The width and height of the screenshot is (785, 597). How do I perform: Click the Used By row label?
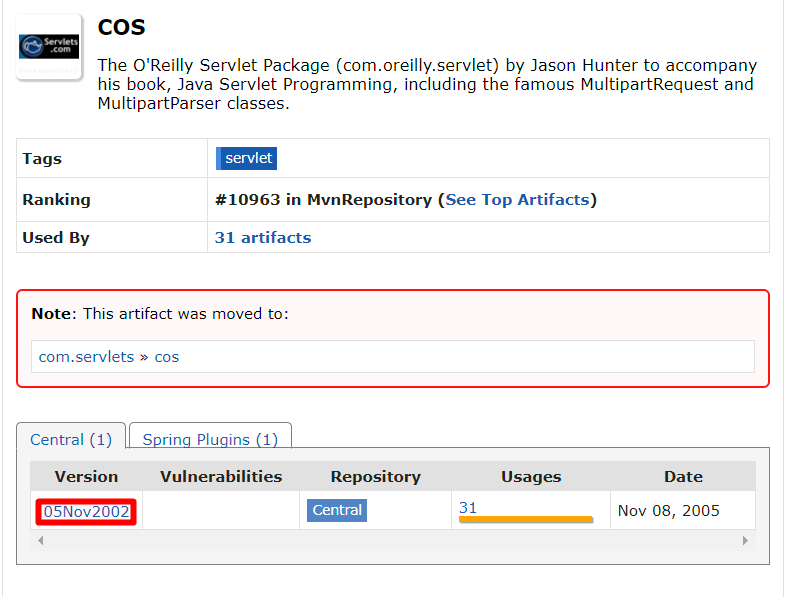56,238
